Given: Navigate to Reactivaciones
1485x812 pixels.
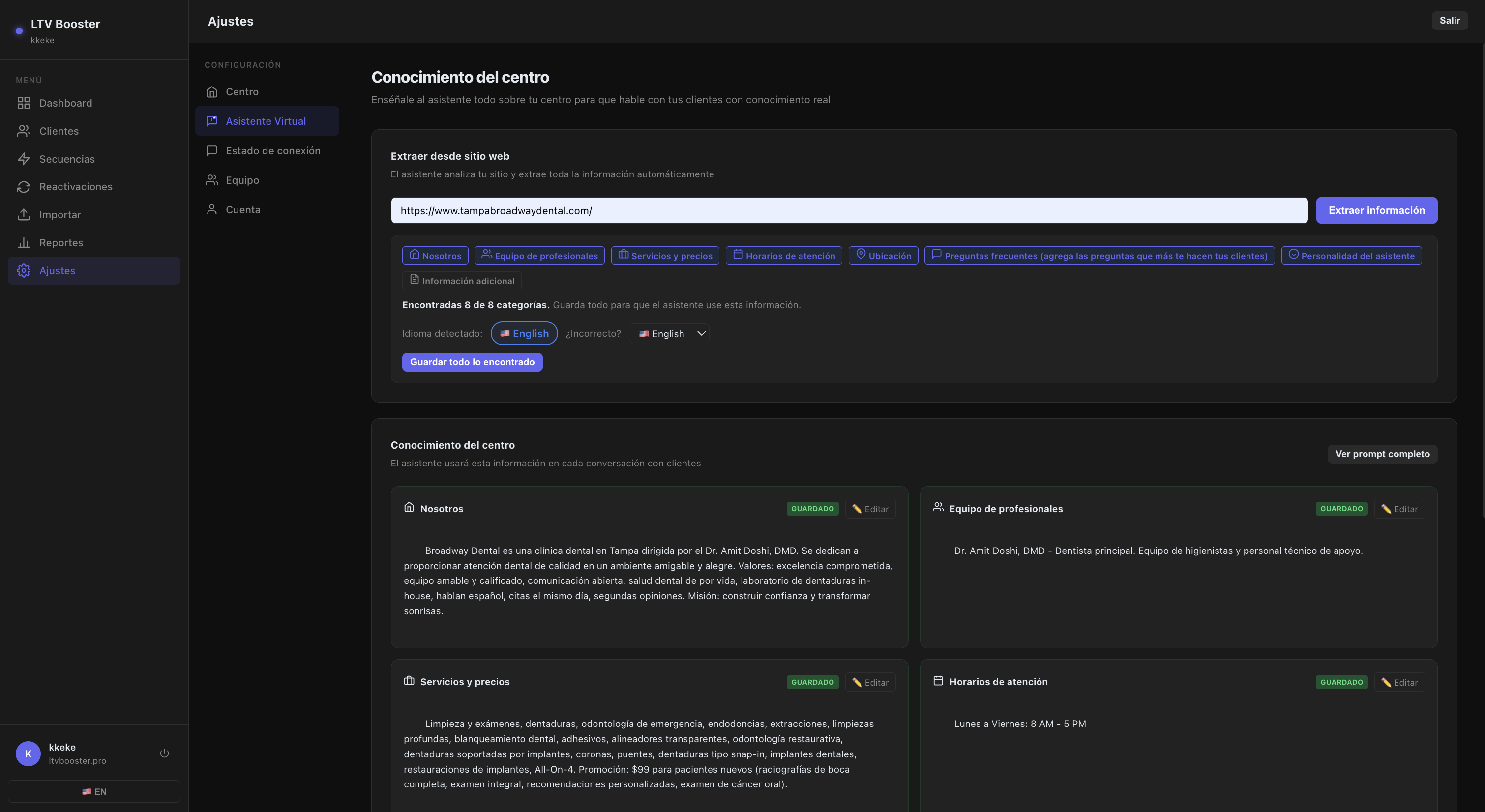Looking at the screenshot, I should [x=94, y=187].
